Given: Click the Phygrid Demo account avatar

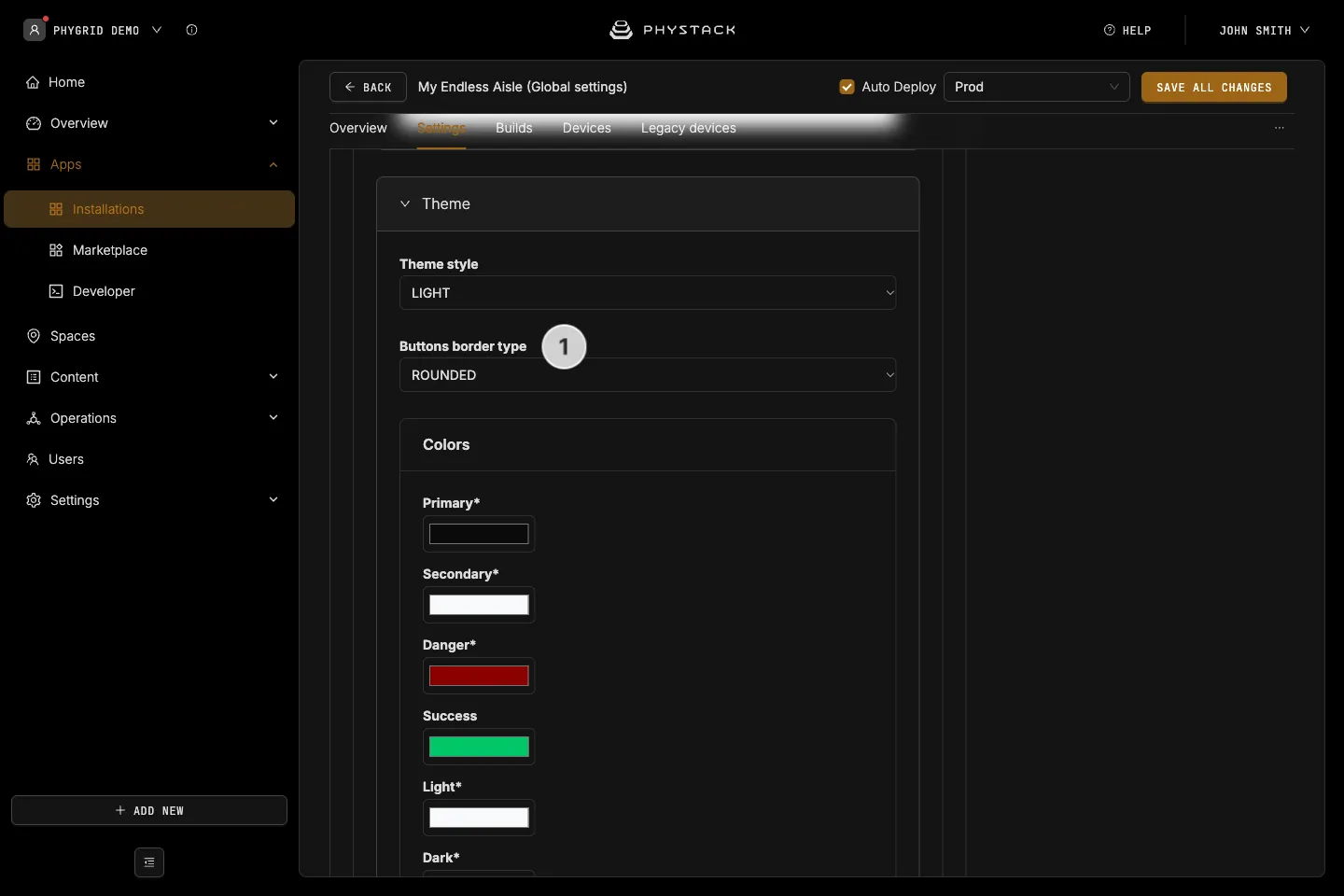Looking at the screenshot, I should 35,30.
